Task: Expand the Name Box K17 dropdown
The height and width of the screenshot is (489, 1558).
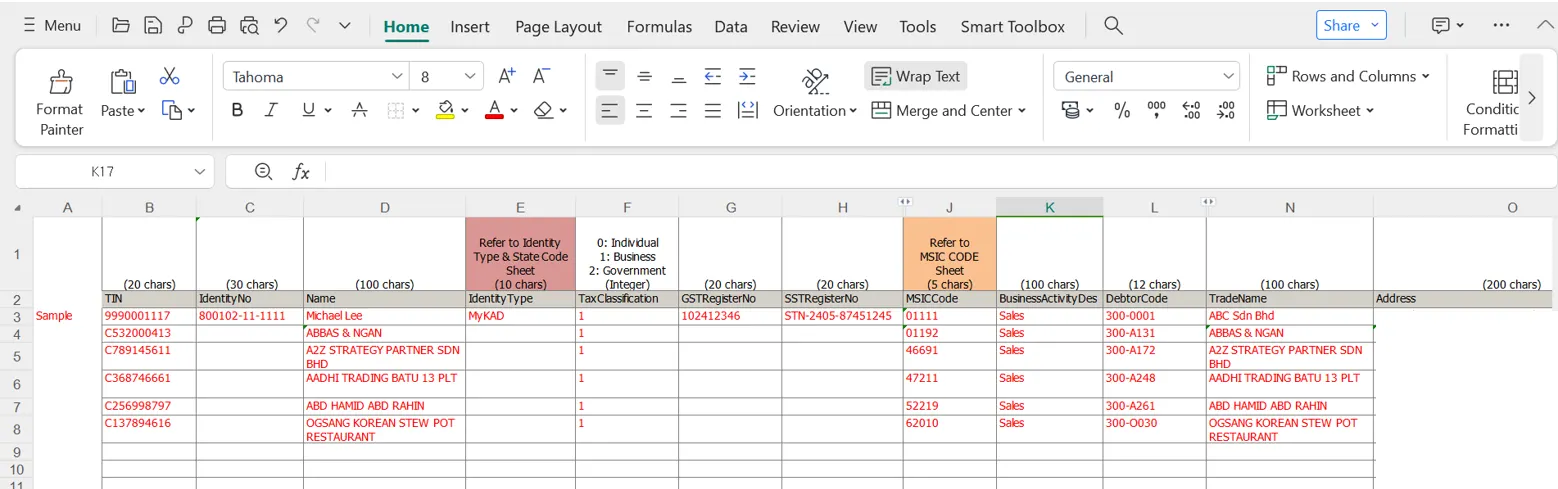Action: click(x=198, y=172)
